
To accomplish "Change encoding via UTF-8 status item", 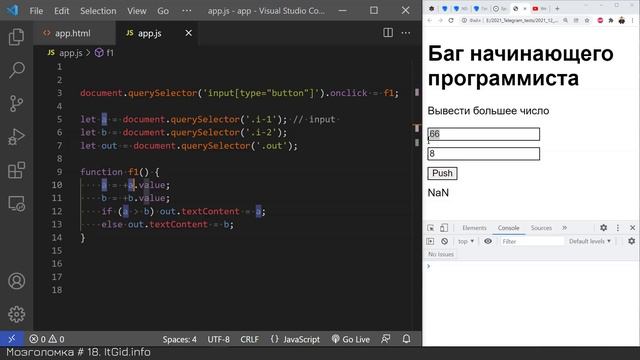I will [x=218, y=339].
